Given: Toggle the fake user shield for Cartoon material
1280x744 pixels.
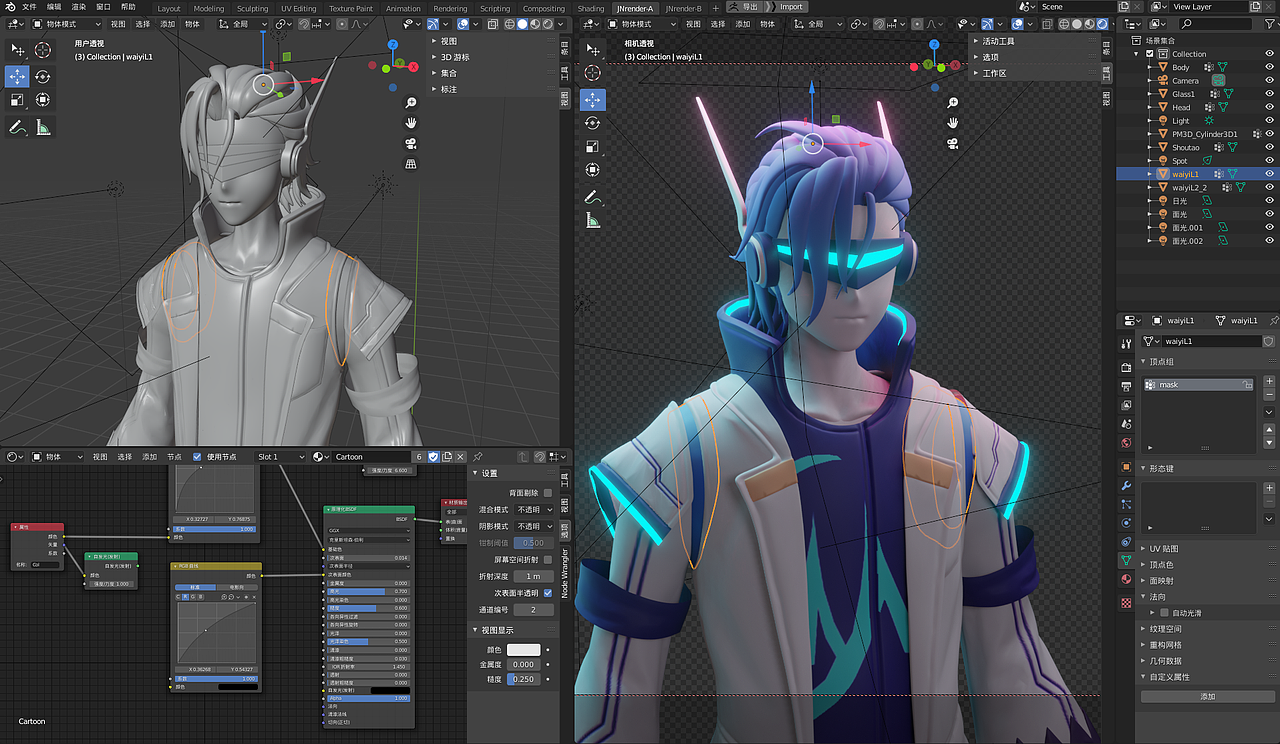Looking at the screenshot, I should click(433, 457).
